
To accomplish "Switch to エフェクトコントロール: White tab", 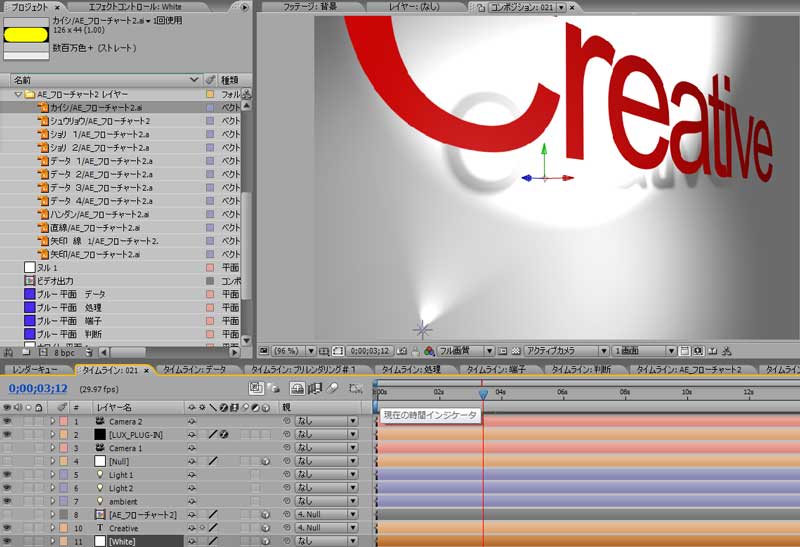I will (135, 7).
